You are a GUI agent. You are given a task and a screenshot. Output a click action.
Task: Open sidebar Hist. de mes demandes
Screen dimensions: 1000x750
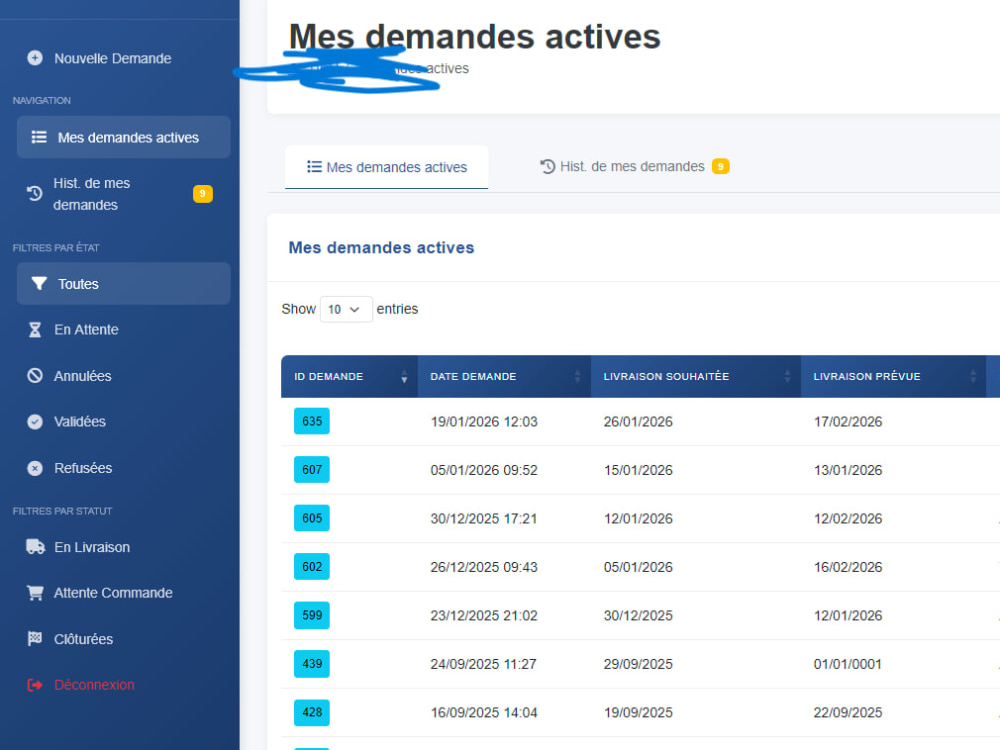[x=91, y=194]
